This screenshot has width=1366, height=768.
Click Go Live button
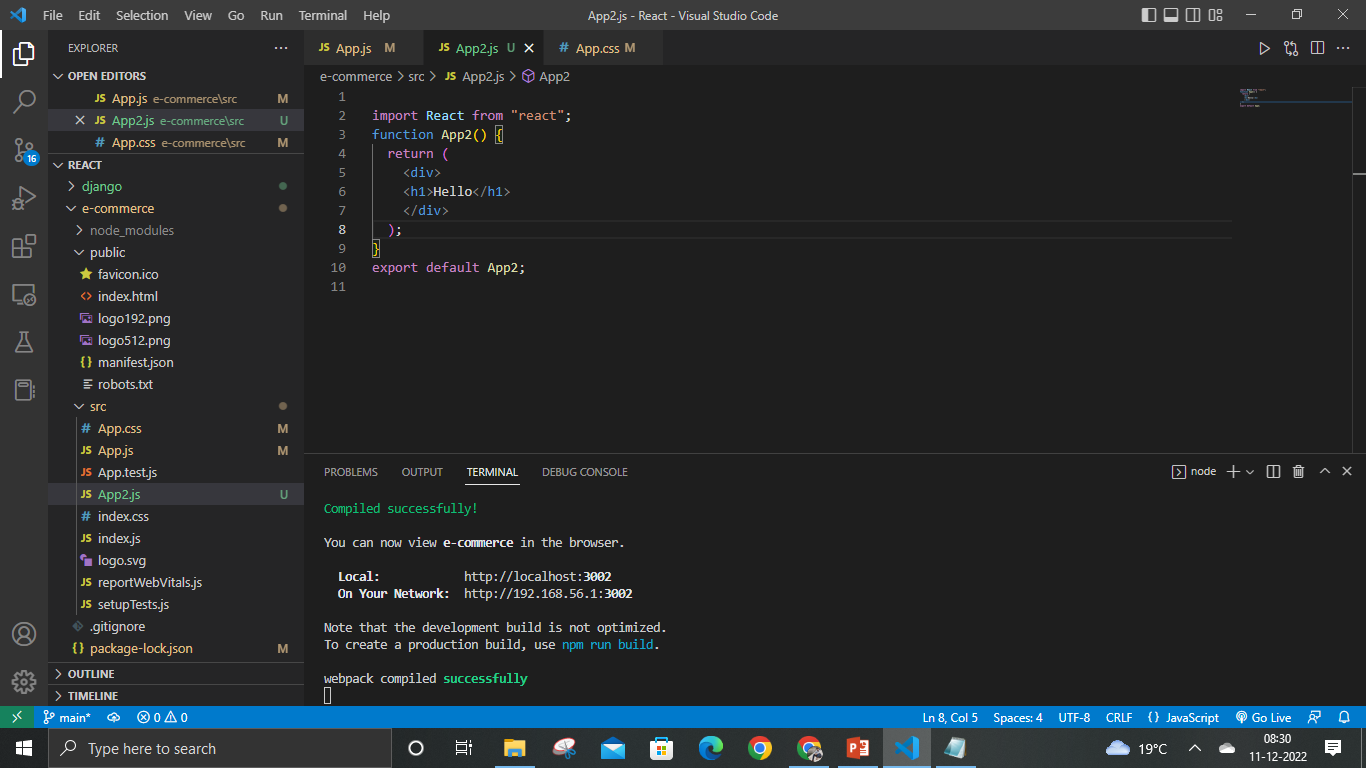pyautogui.click(x=1264, y=717)
